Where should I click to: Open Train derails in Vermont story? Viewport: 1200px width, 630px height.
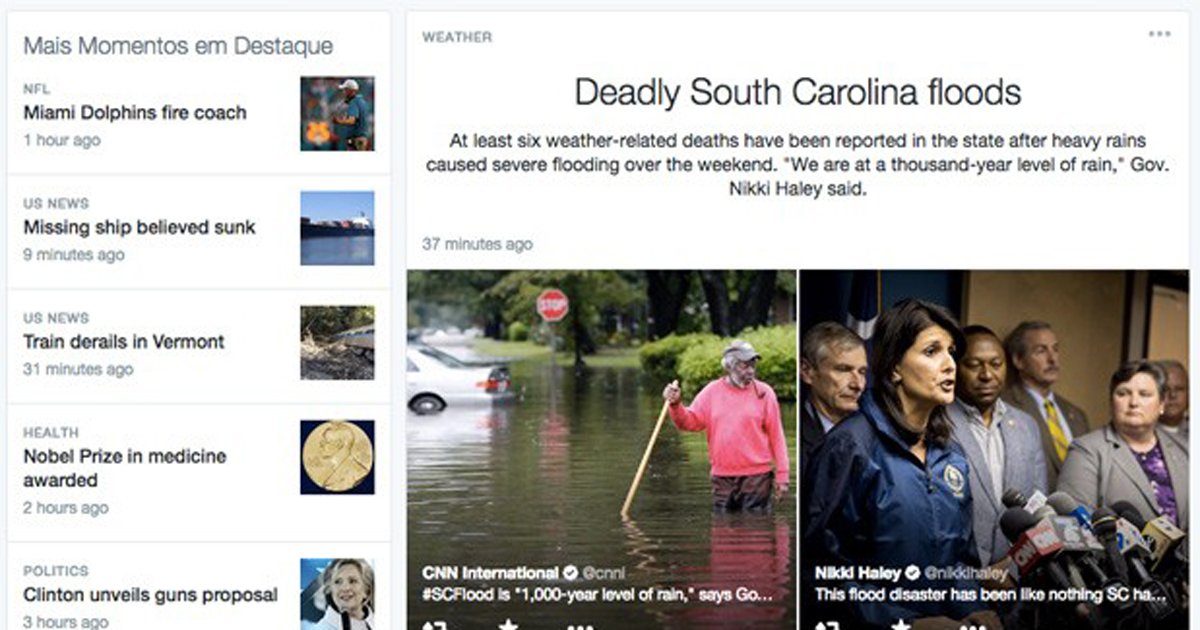coord(124,341)
